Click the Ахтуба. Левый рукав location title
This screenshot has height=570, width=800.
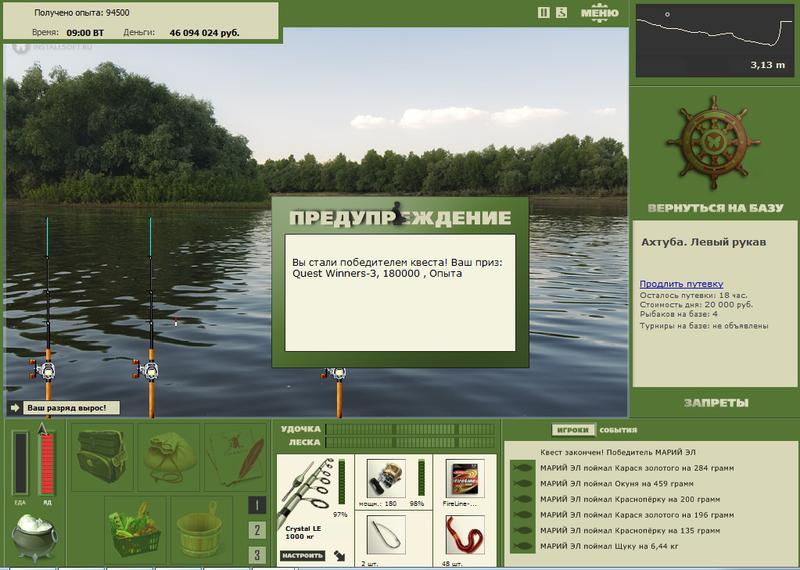click(x=703, y=242)
